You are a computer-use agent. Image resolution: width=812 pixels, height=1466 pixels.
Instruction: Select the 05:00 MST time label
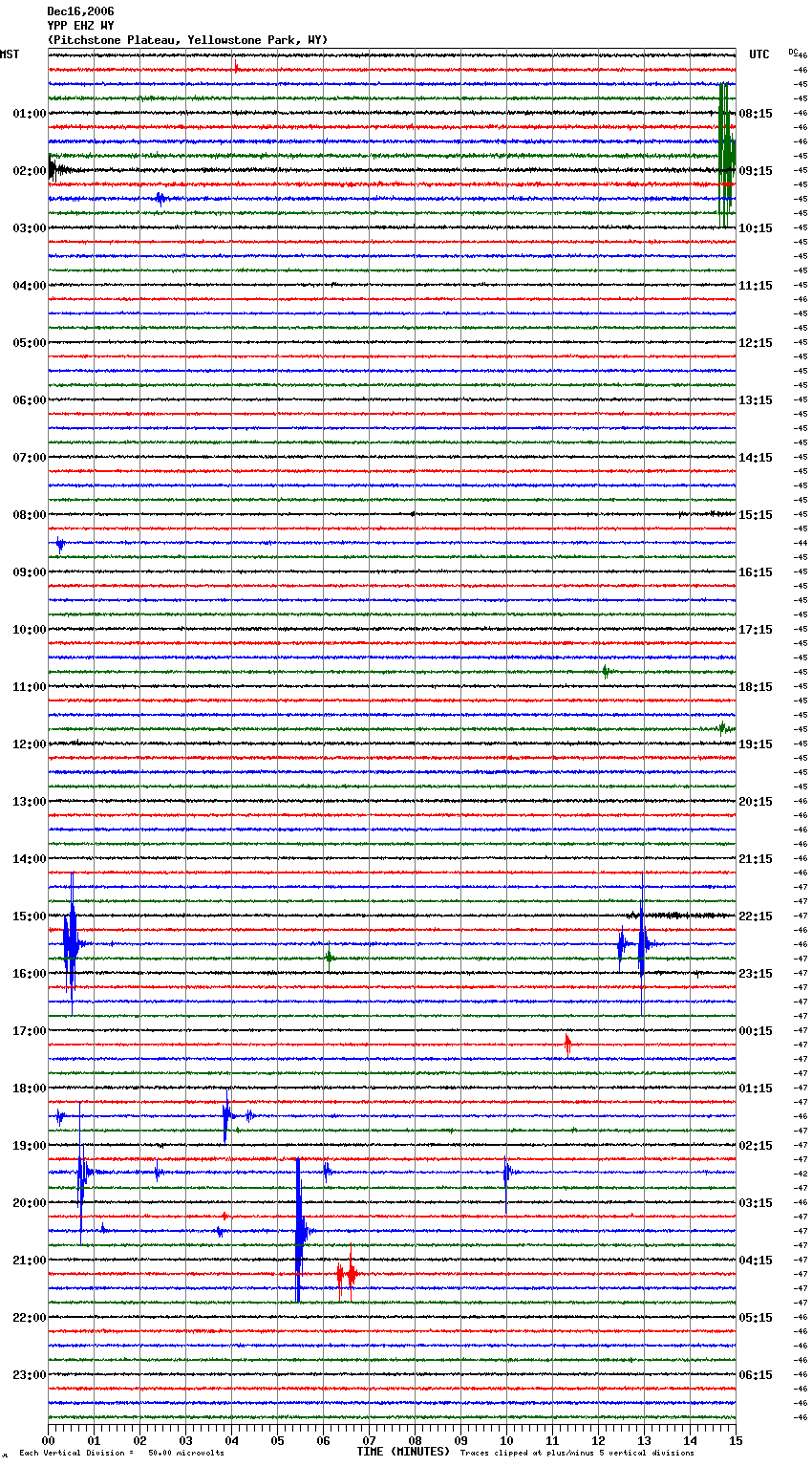[x=30, y=343]
